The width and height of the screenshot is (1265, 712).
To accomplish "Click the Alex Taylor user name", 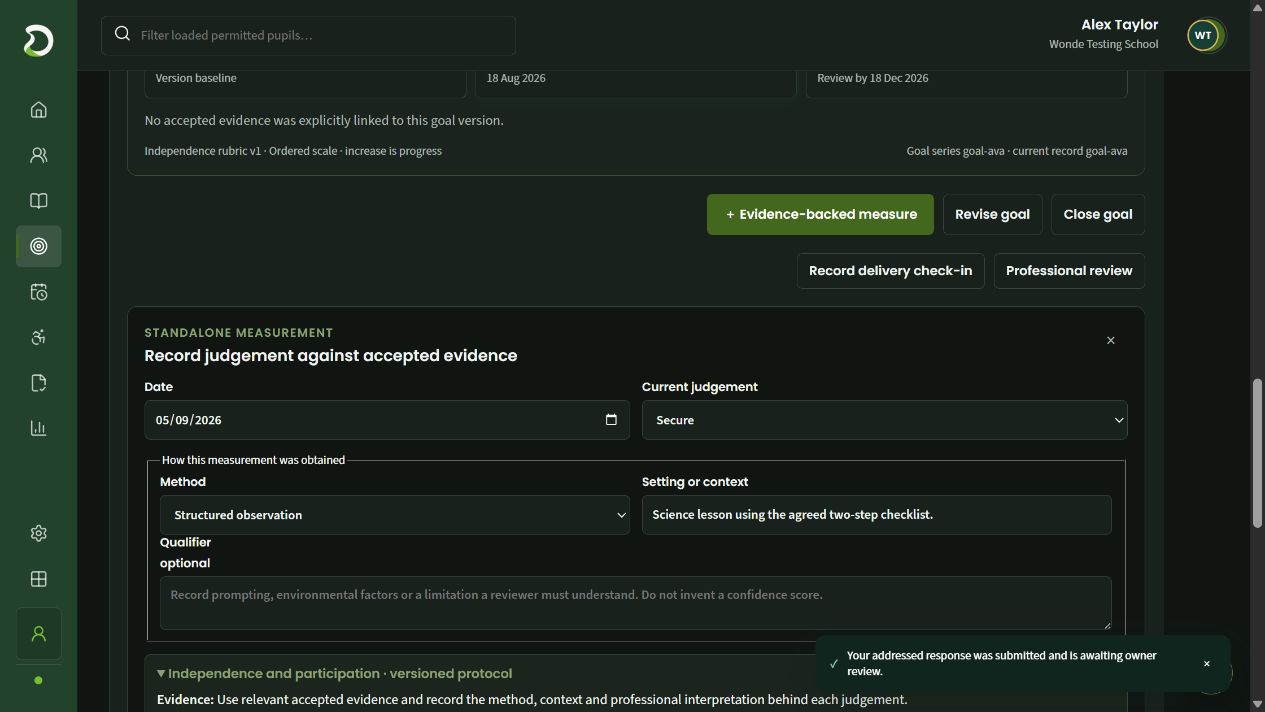I will (x=1119, y=25).
